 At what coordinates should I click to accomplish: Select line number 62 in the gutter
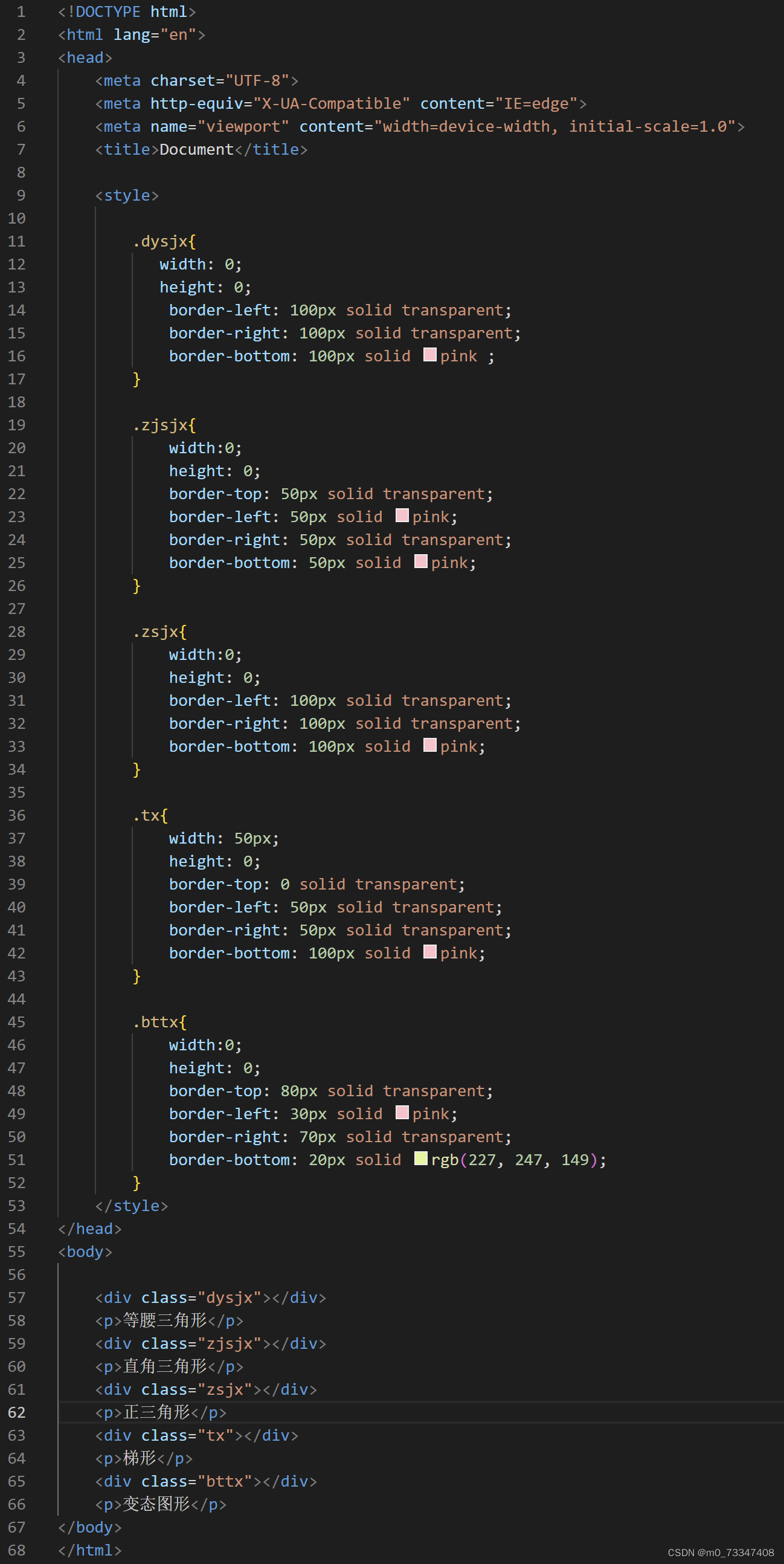coord(16,1412)
